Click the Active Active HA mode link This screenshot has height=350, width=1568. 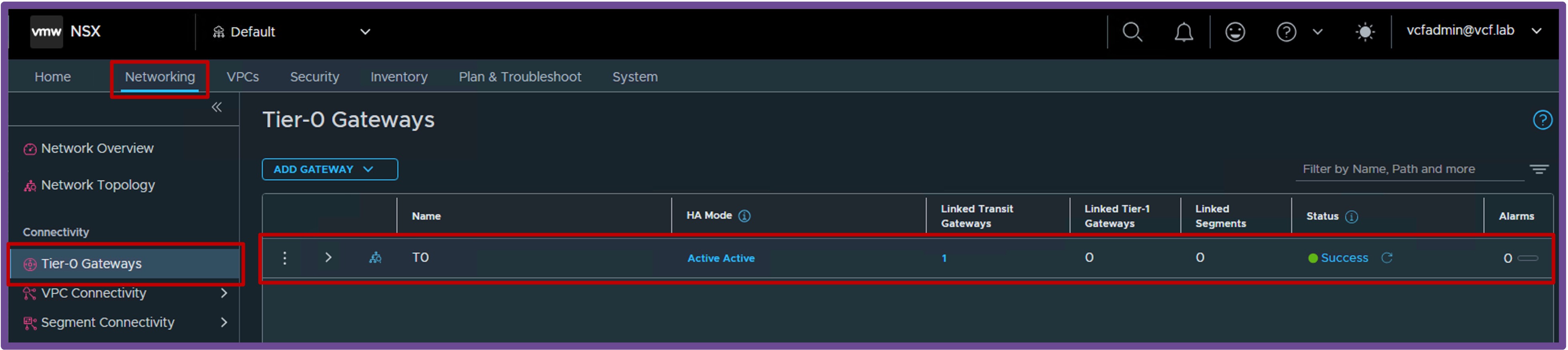[721, 259]
